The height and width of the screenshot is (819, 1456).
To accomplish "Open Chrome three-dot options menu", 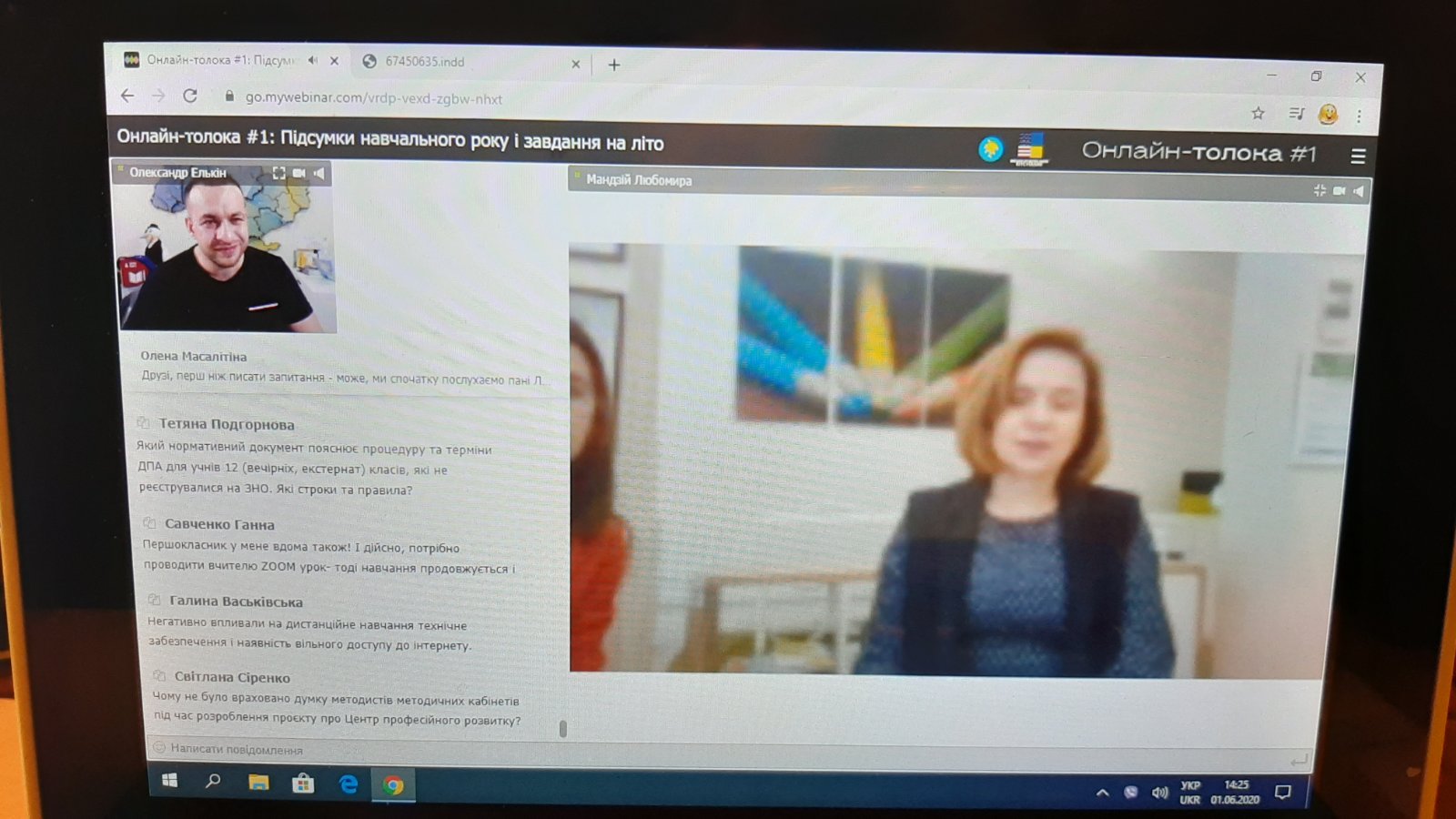I will 1359,116.
